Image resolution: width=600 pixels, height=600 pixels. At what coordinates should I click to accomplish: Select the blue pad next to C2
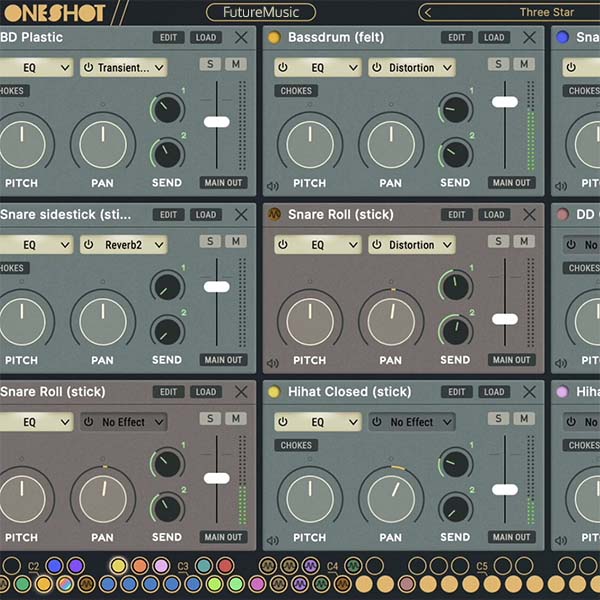[x=55, y=566]
